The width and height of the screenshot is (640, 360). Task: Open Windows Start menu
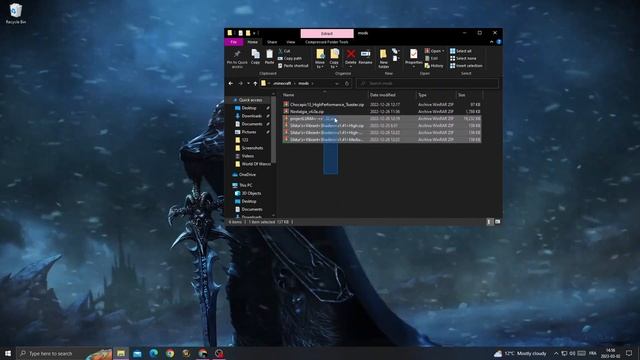(8, 353)
